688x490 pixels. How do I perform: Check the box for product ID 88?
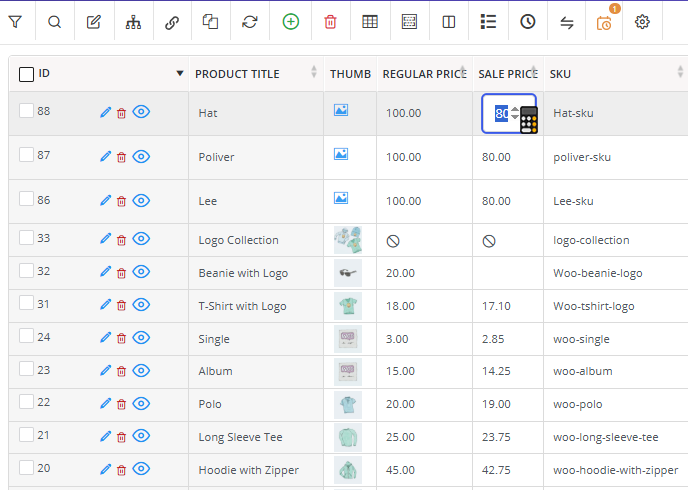point(26,111)
